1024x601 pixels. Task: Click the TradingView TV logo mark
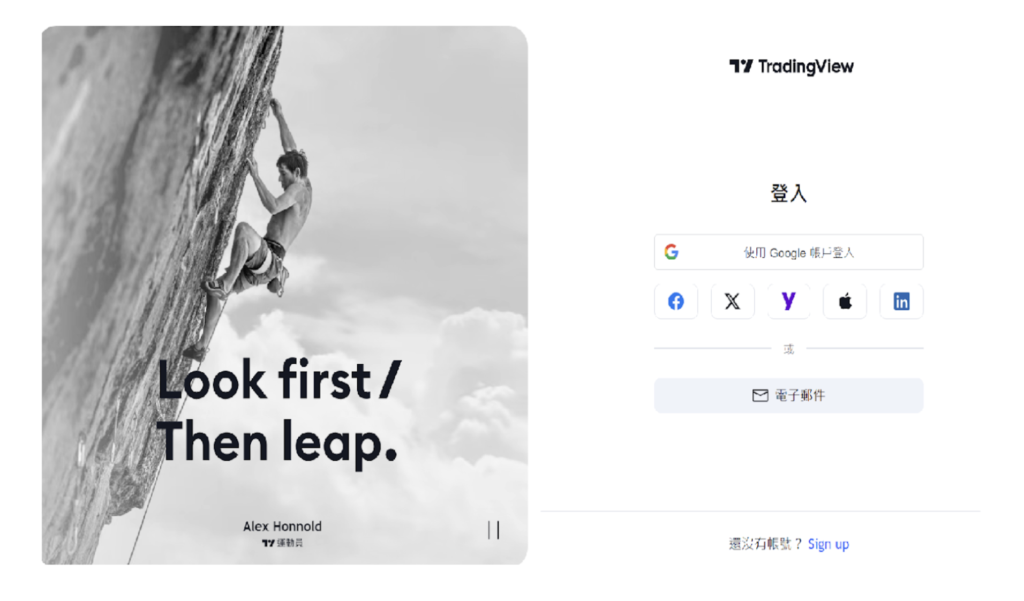click(741, 66)
